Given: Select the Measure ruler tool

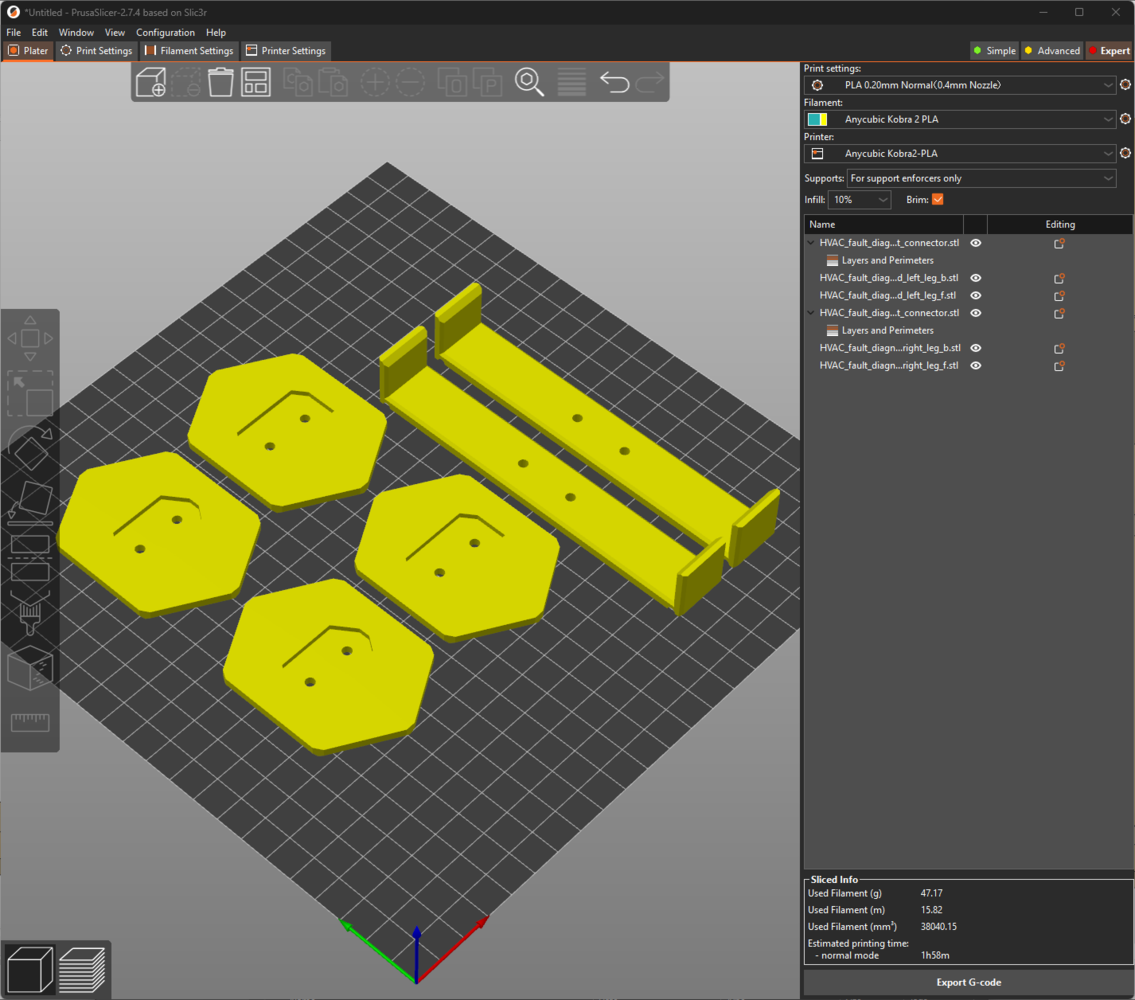Looking at the screenshot, I should 30,722.
